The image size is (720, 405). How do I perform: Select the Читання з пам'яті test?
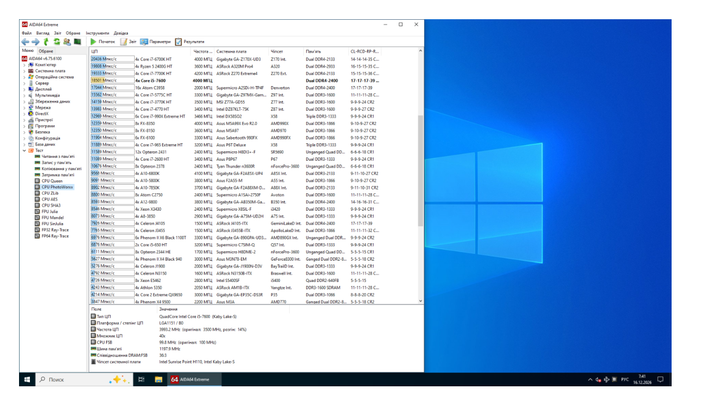57,157
